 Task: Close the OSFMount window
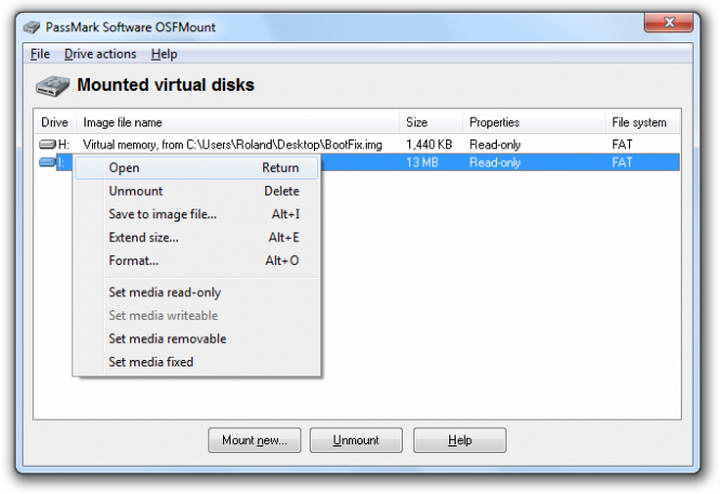point(669,22)
